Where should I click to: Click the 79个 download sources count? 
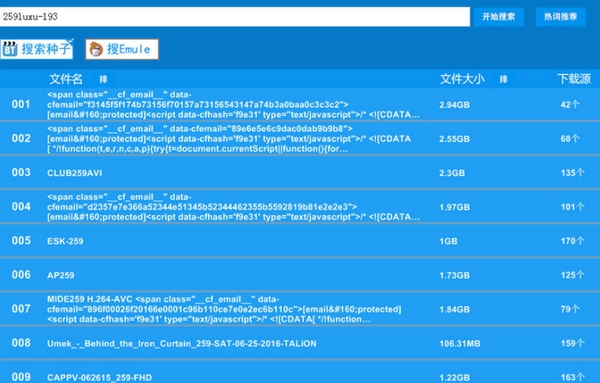click(x=570, y=309)
